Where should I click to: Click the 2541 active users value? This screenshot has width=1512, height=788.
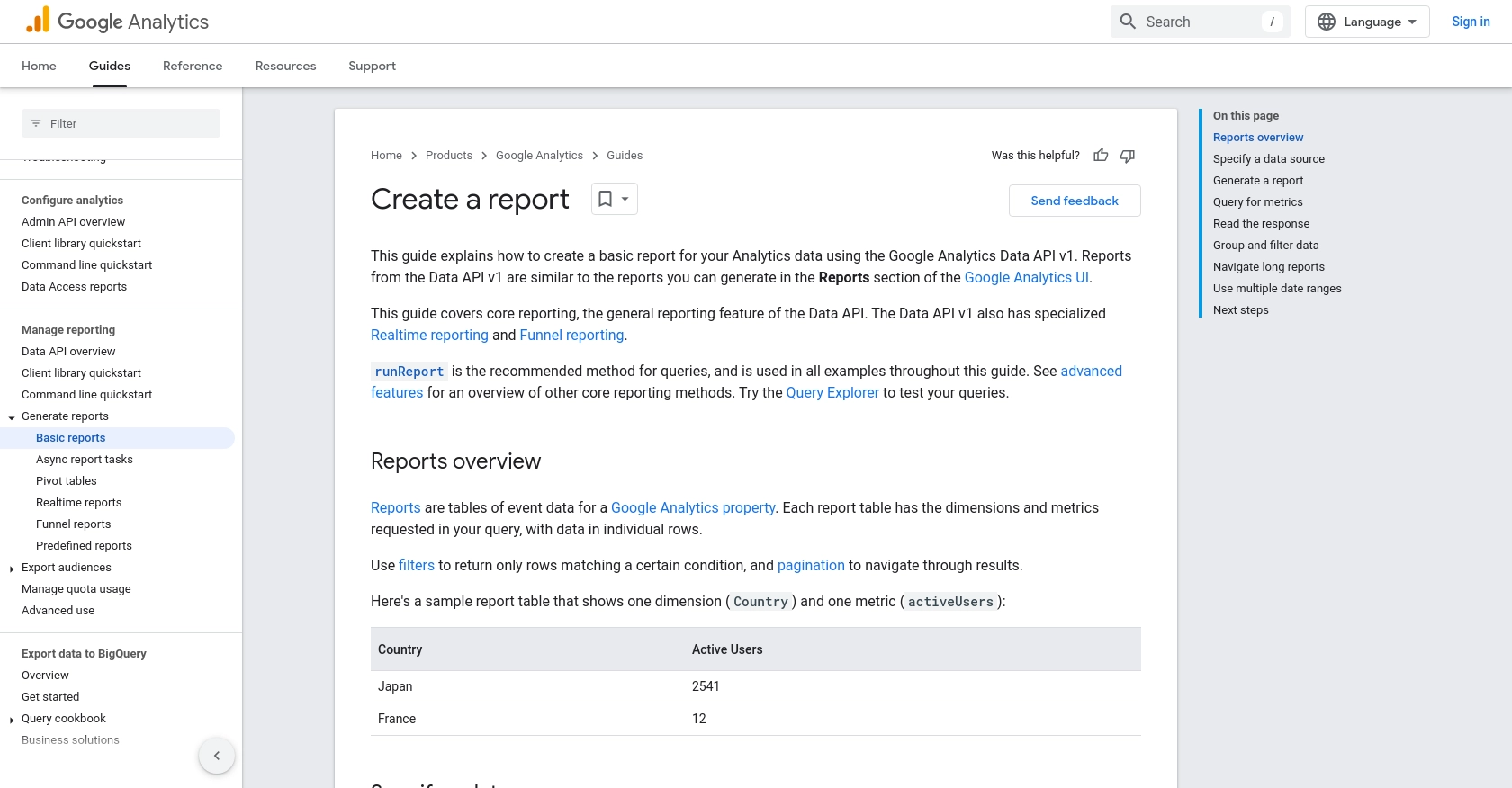[x=706, y=686]
